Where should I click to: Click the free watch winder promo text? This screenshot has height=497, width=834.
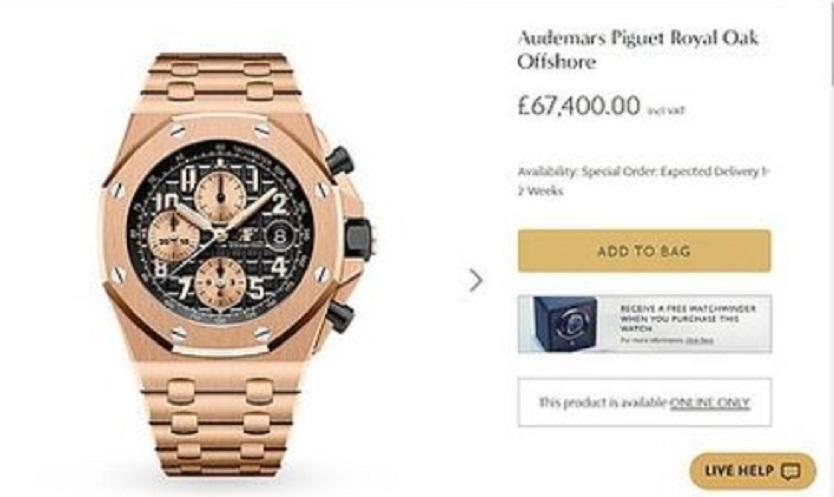tap(688, 318)
